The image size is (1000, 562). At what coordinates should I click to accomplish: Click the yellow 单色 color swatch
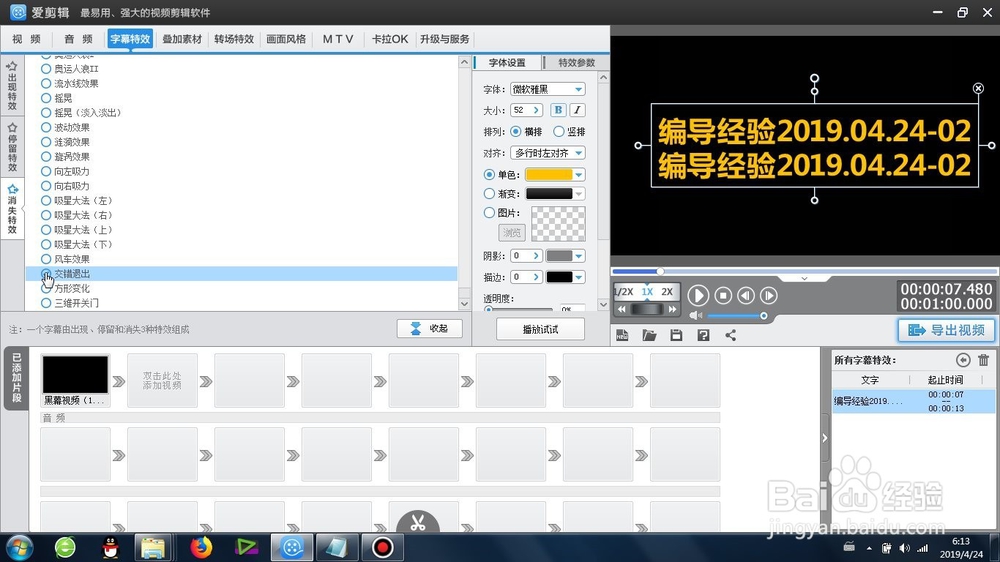point(548,175)
